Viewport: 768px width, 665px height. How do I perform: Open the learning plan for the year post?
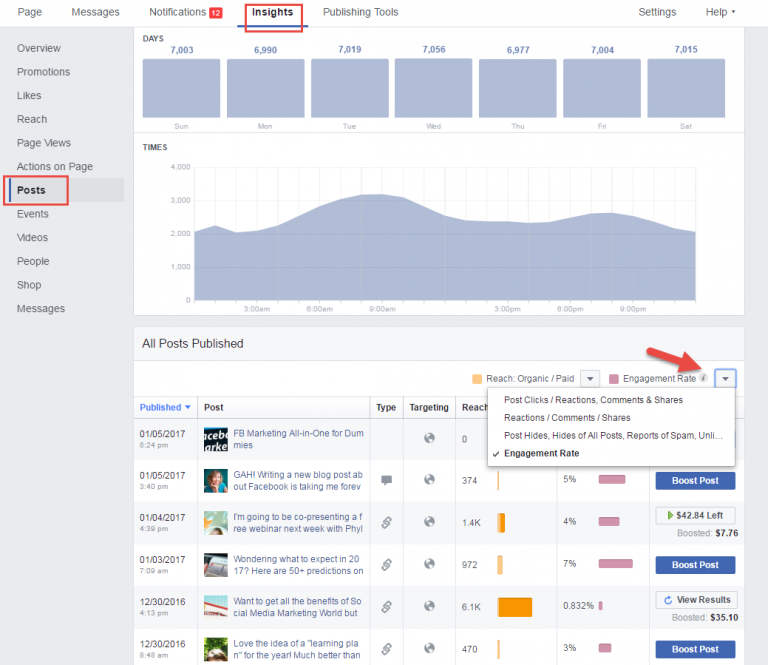[297, 649]
